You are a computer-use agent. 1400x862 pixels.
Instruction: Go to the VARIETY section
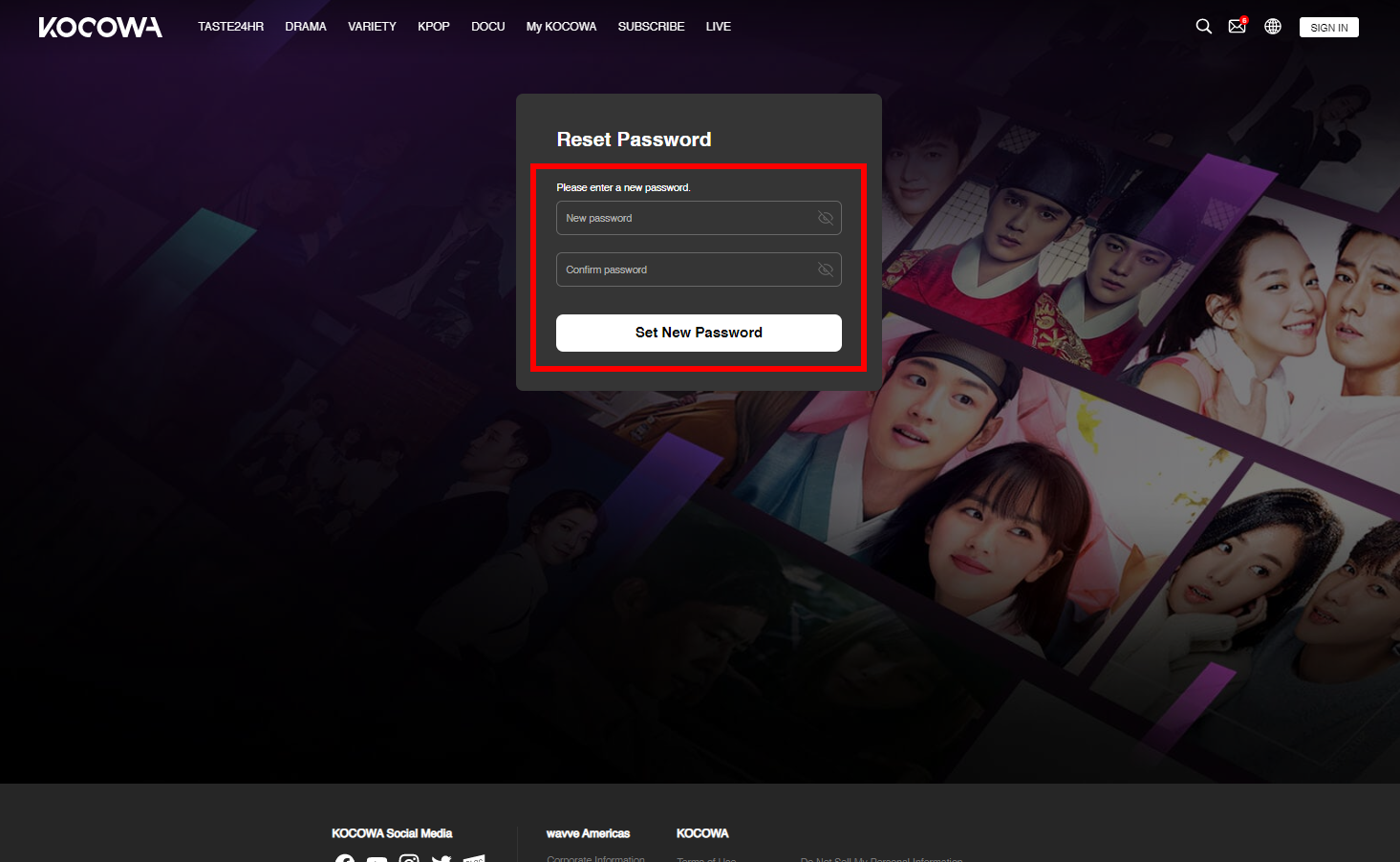click(372, 27)
